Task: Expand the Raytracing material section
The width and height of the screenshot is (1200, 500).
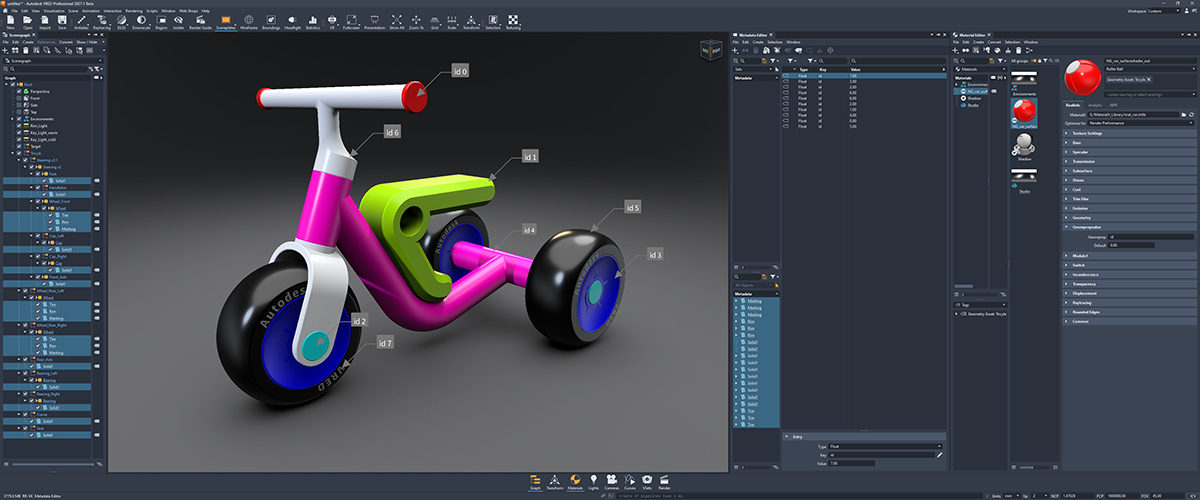Action: (x=1129, y=302)
